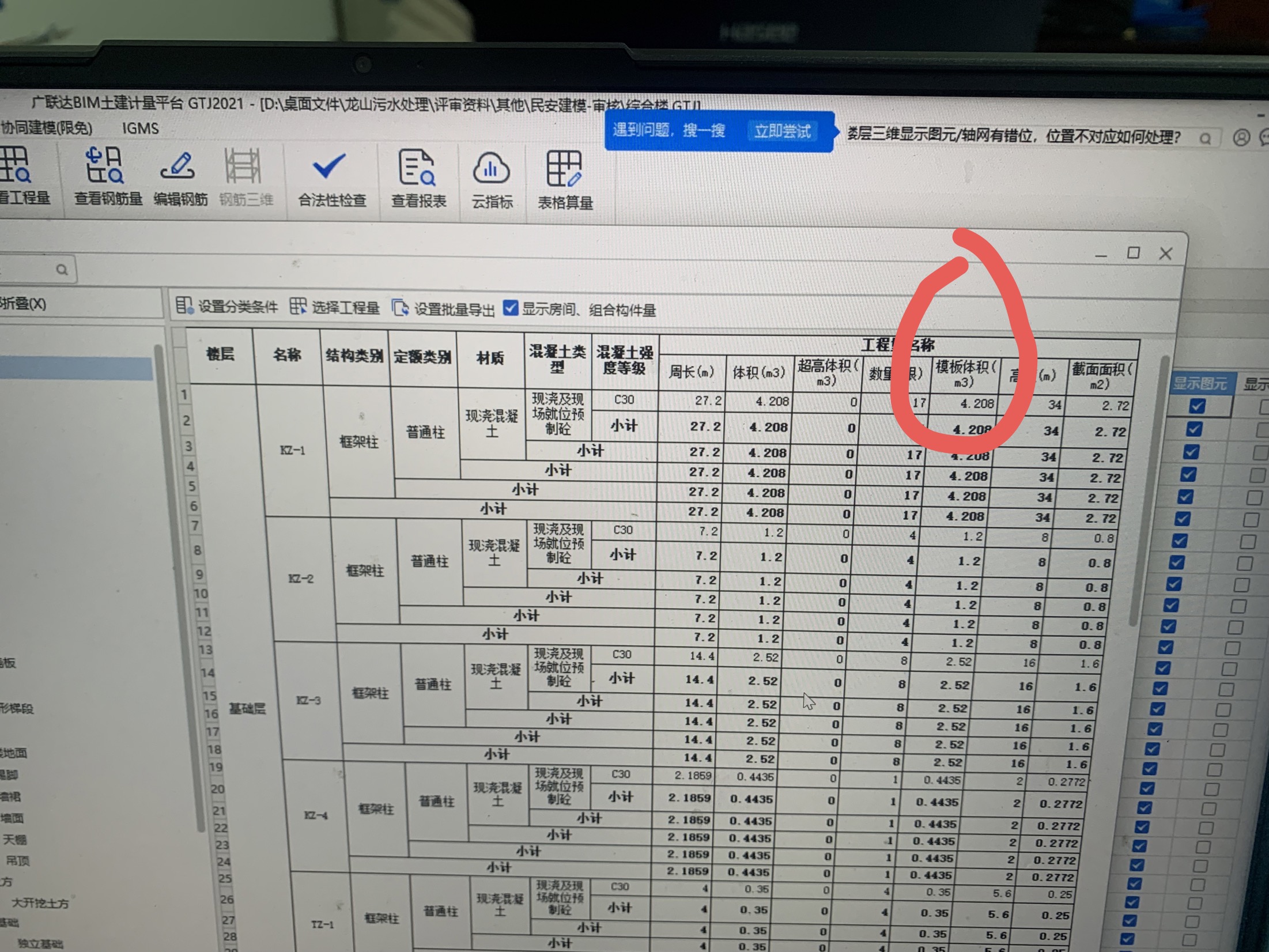The width and height of the screenshot is (1269, 952).
Task: Open 钢筋三维 view
Action: [x=246, y=178]
